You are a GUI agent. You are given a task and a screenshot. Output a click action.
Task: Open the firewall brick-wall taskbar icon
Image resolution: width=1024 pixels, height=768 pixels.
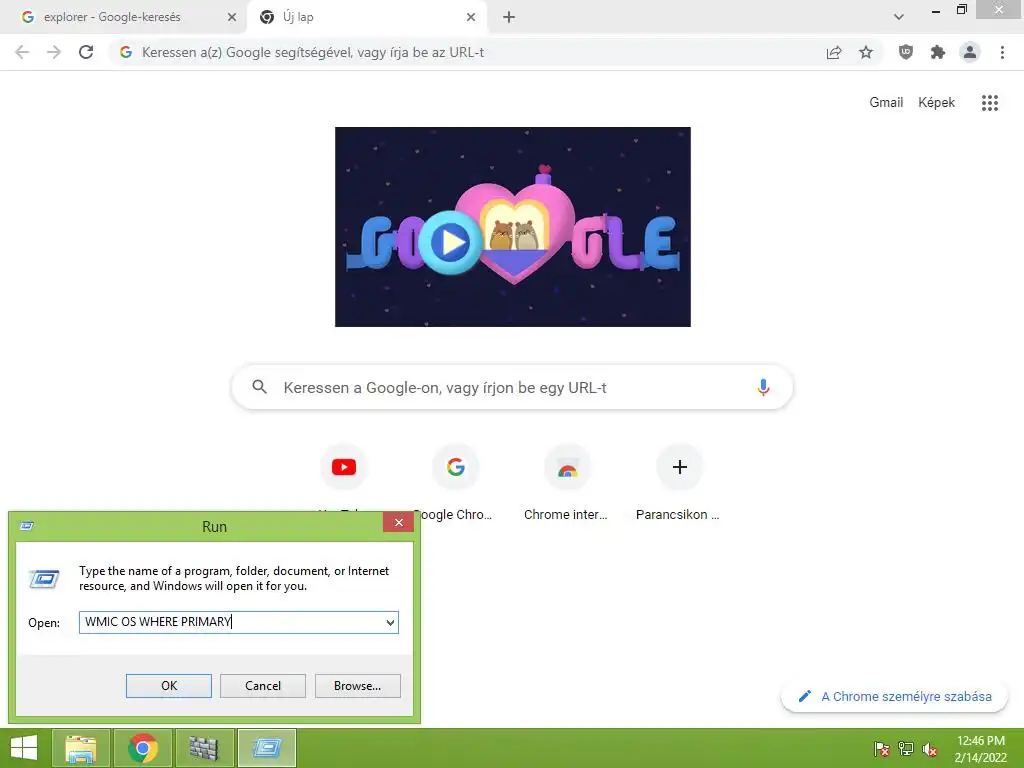[204, 748]
